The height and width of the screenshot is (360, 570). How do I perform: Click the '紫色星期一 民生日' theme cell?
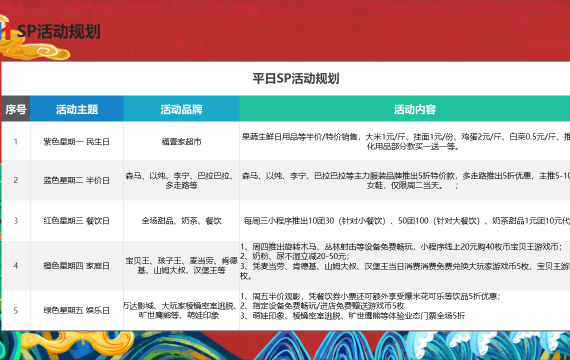(77, 141)
